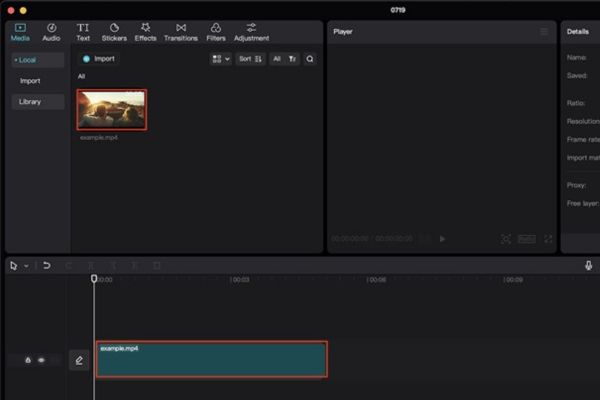Open the Audio tab

[x=51, y=32]
